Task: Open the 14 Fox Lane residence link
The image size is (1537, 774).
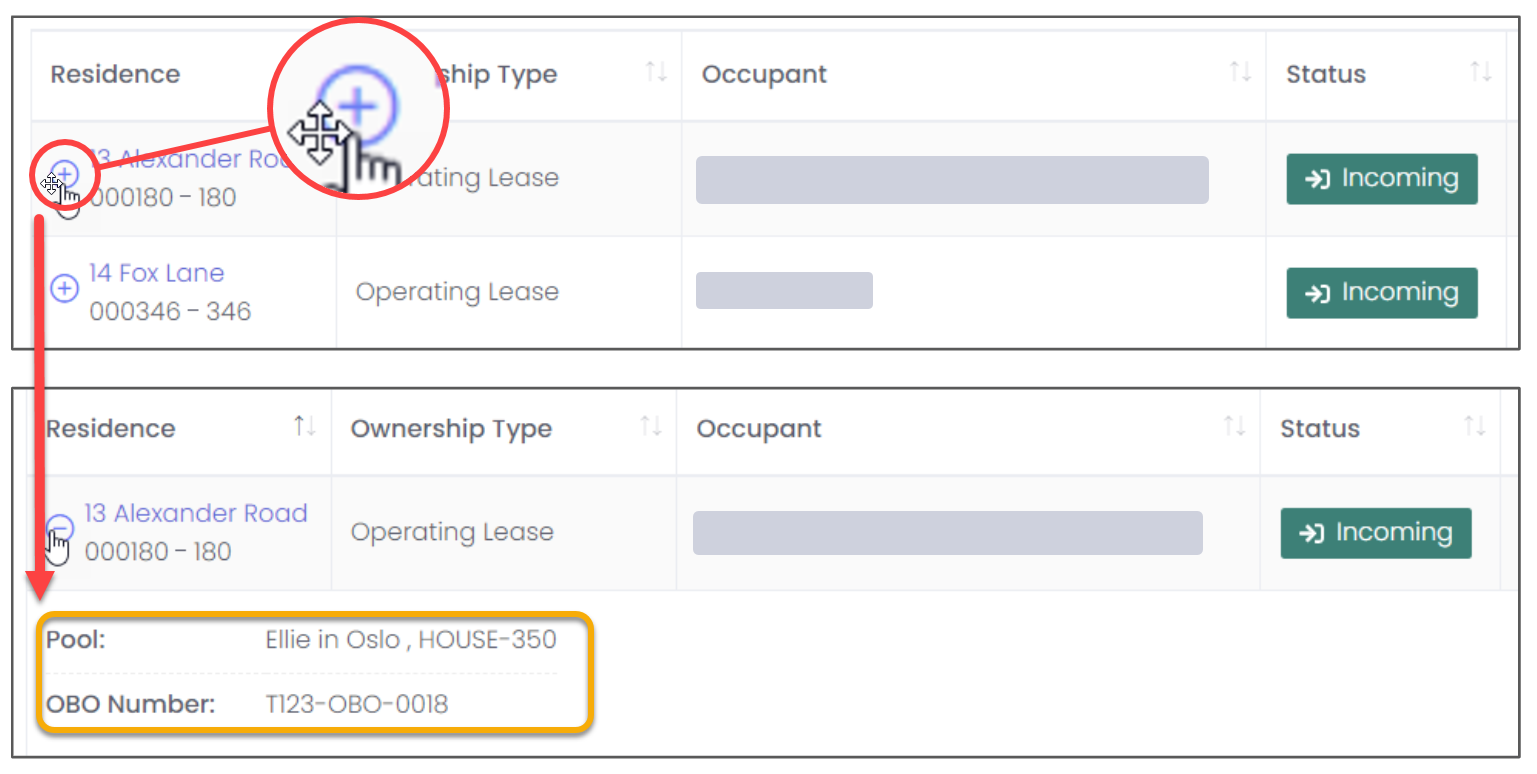Action: pos(156,273)
